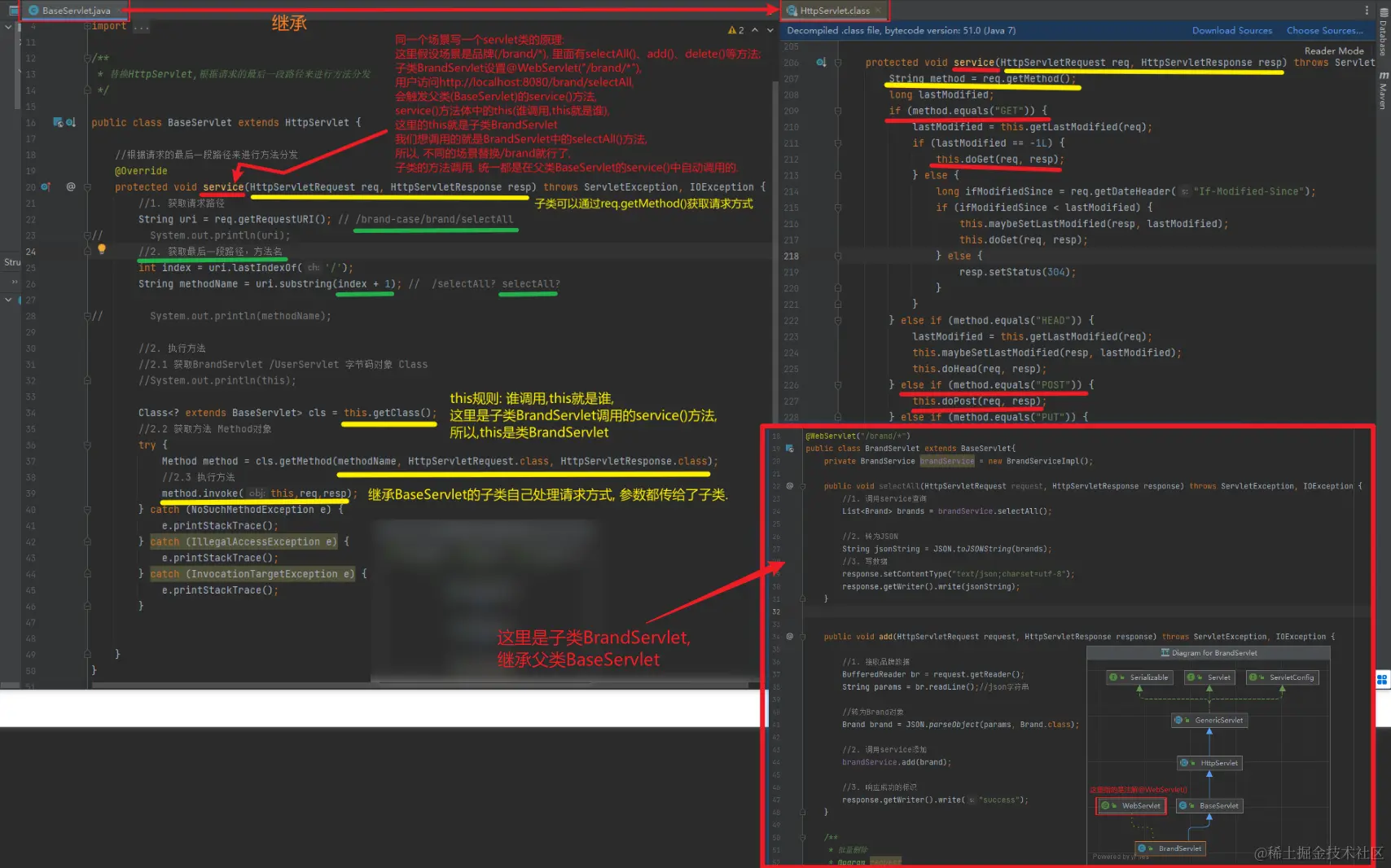Open the editor tab options three-dot menu
The image size is (1391, 868).
[x=1367, y=11]
